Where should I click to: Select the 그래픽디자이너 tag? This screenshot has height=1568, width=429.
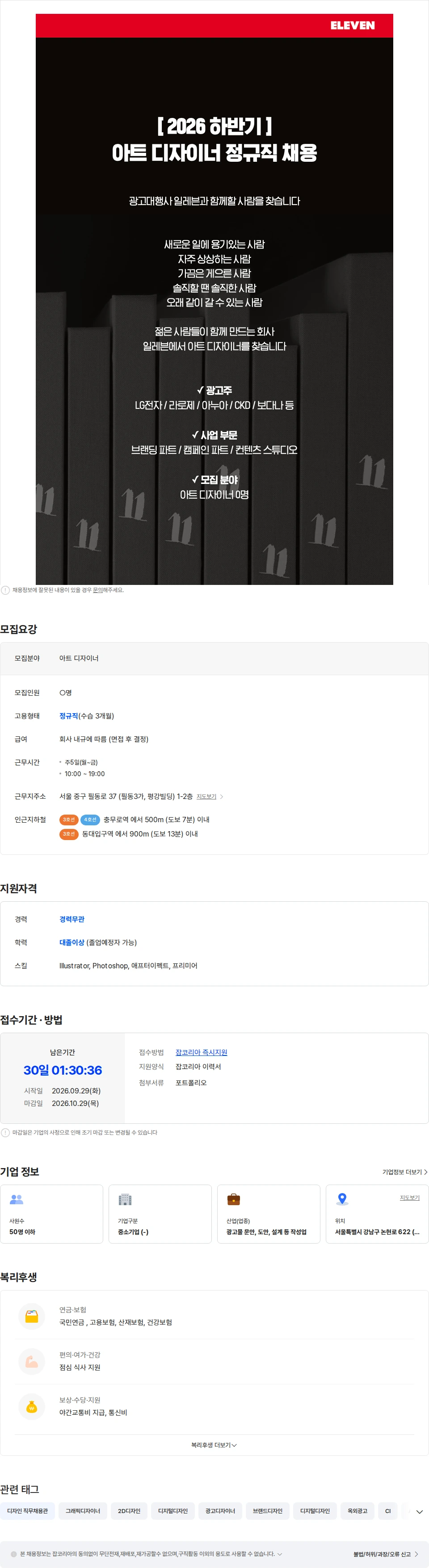tap(83, 1511)
